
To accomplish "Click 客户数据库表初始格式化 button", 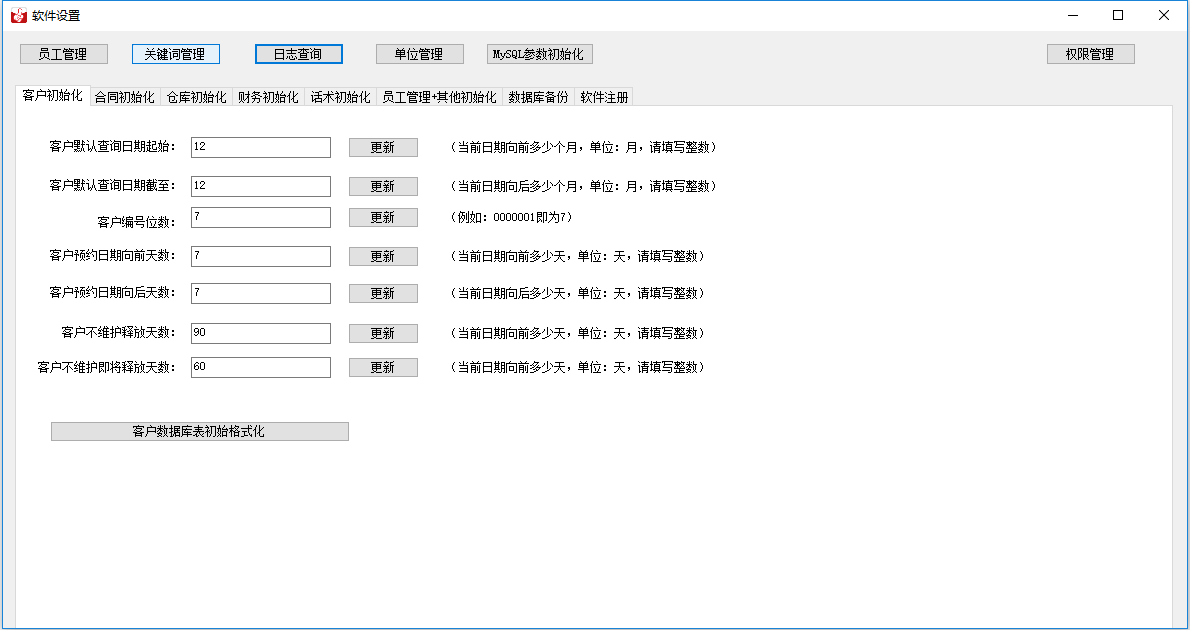I will (200, 431).
